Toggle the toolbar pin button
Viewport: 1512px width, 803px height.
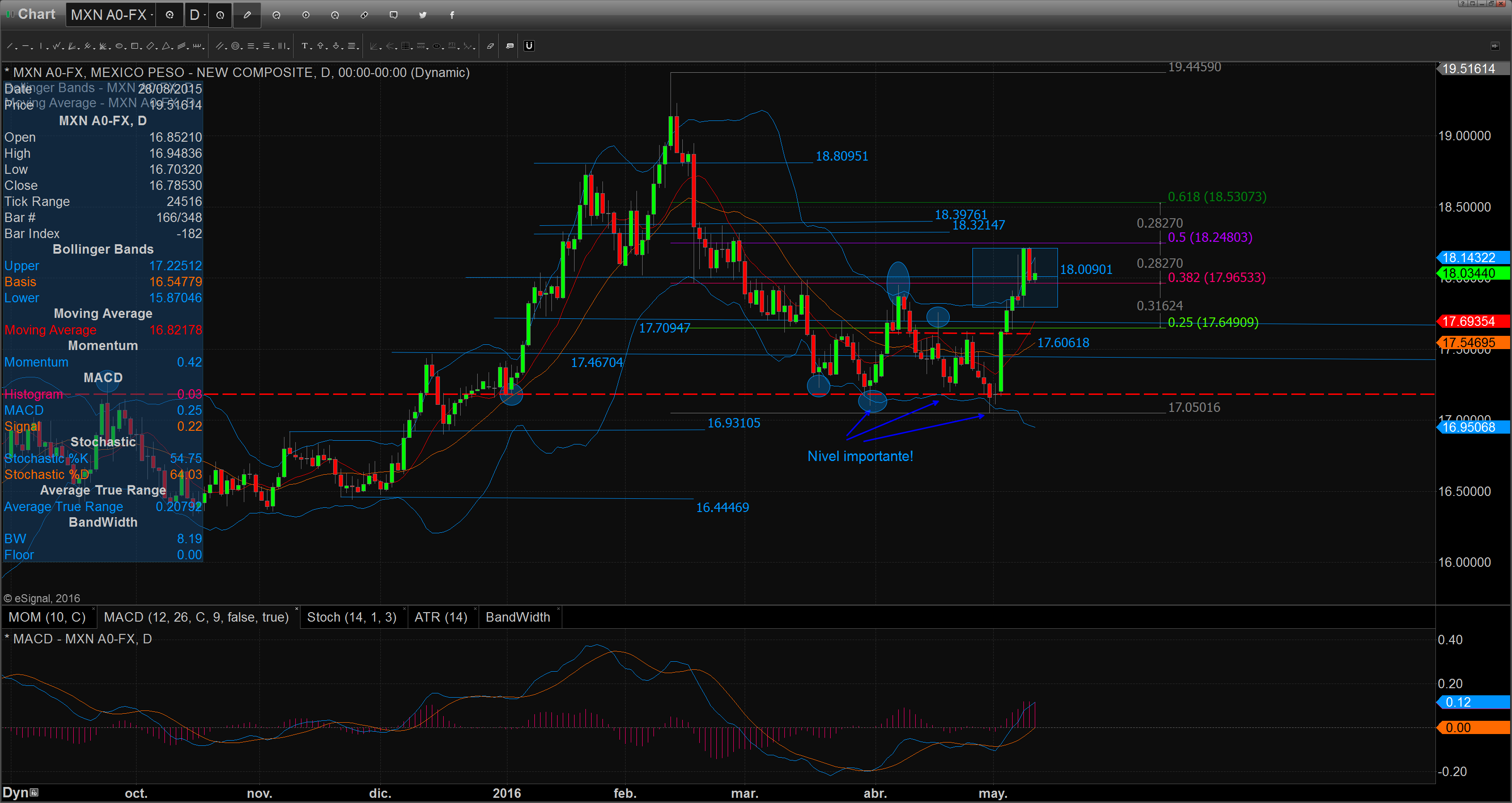[1495, 46]
